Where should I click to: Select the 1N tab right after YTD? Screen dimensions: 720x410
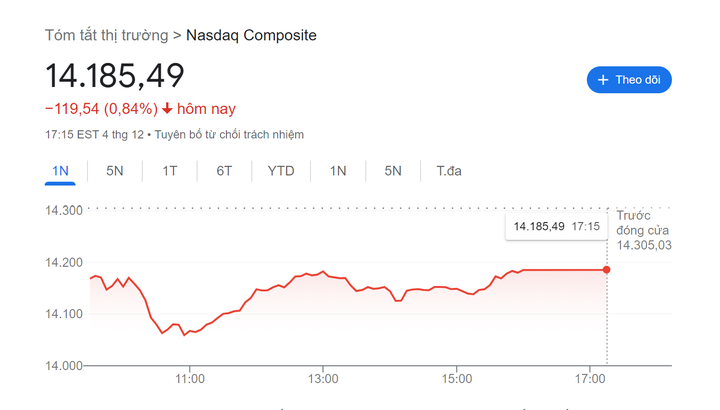point(338,171)
